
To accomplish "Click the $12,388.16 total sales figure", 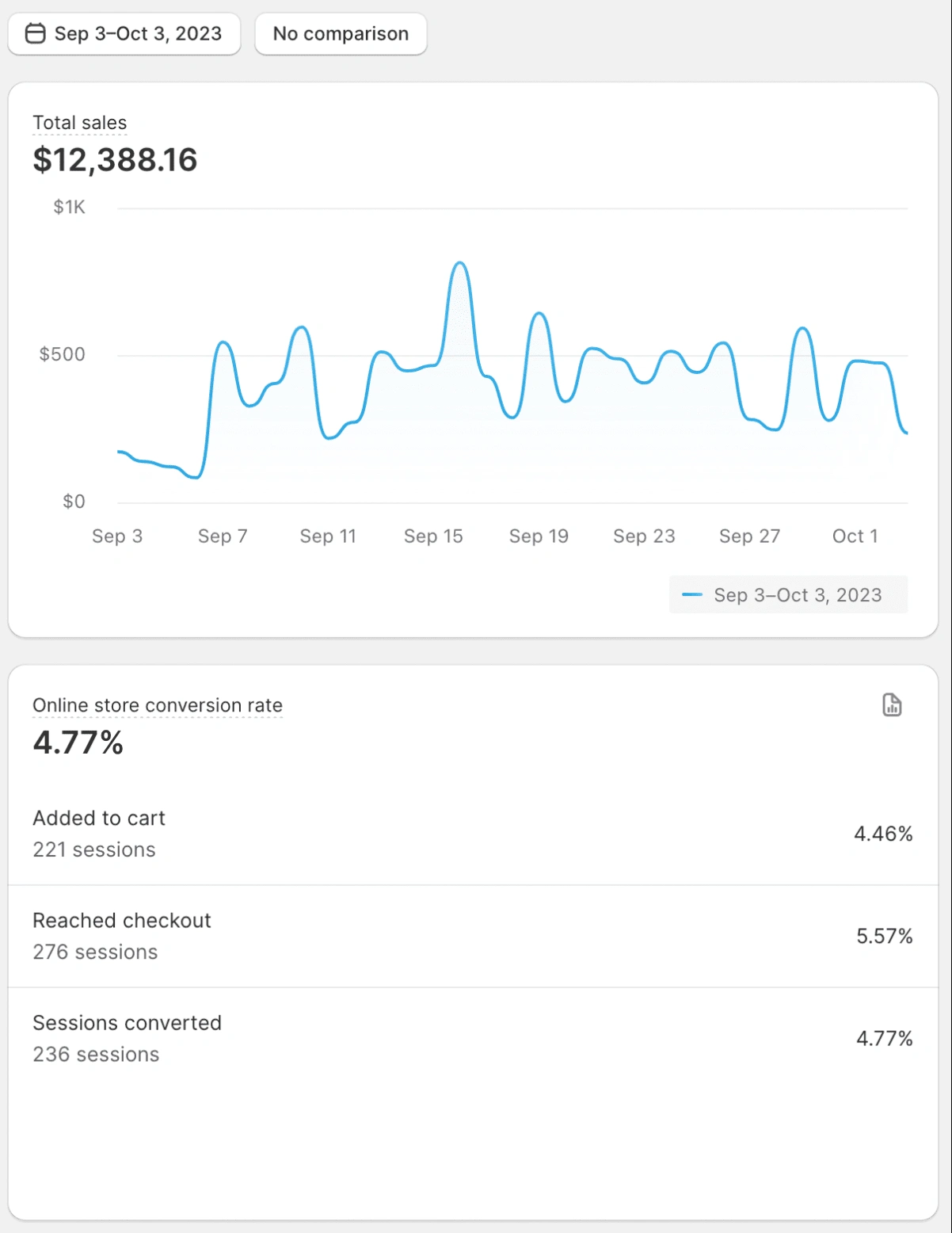I will 115,159.
